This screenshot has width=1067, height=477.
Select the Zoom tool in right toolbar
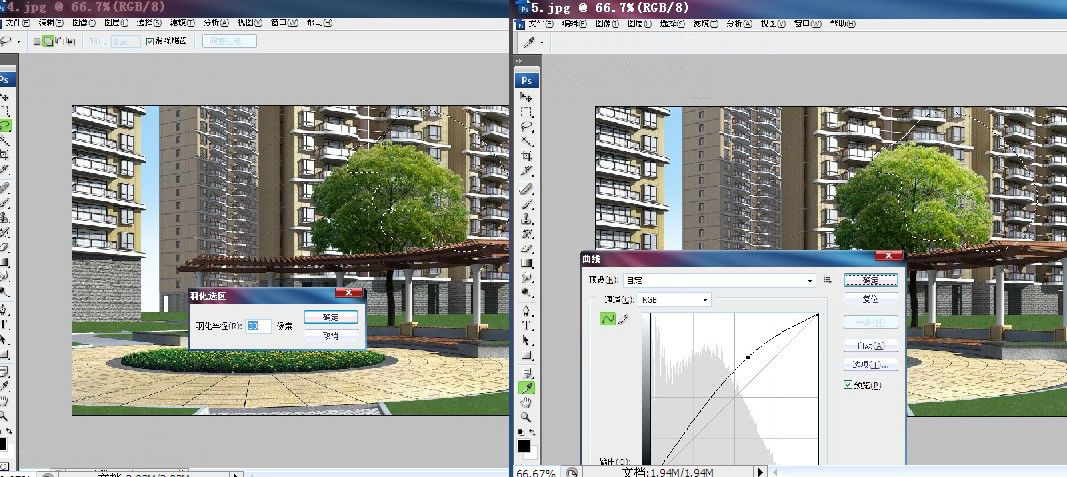(x=526, y=416)
